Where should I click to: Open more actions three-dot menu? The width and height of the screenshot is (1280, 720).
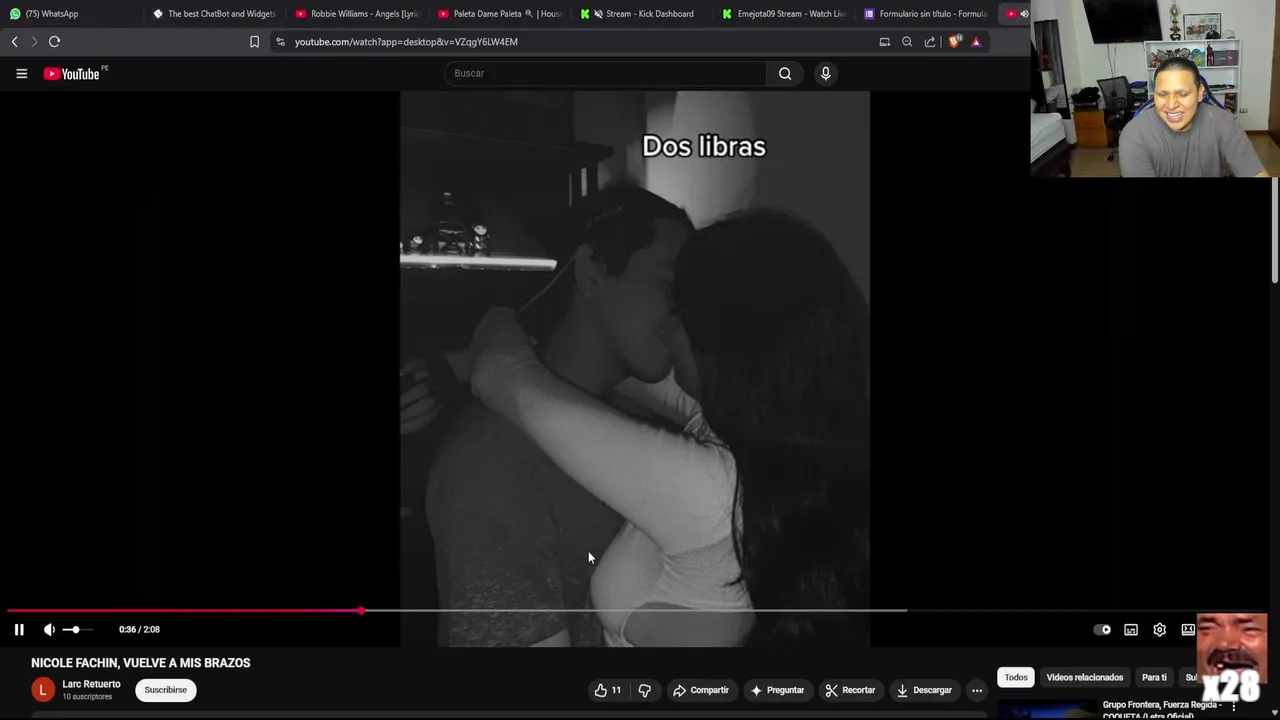(x=977, y=690)
